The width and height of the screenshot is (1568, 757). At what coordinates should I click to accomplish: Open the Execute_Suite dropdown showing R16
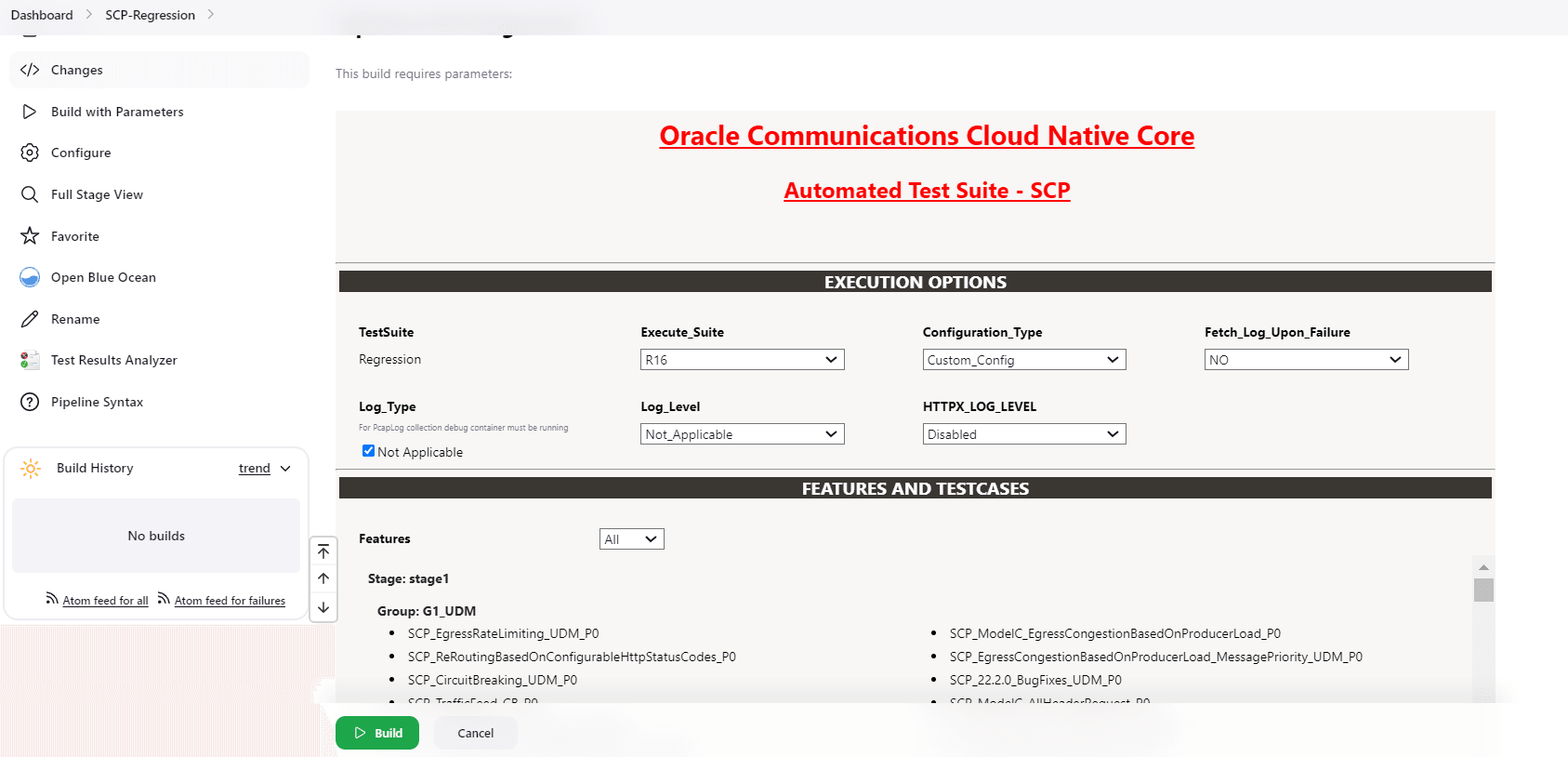tap(743, 360)
